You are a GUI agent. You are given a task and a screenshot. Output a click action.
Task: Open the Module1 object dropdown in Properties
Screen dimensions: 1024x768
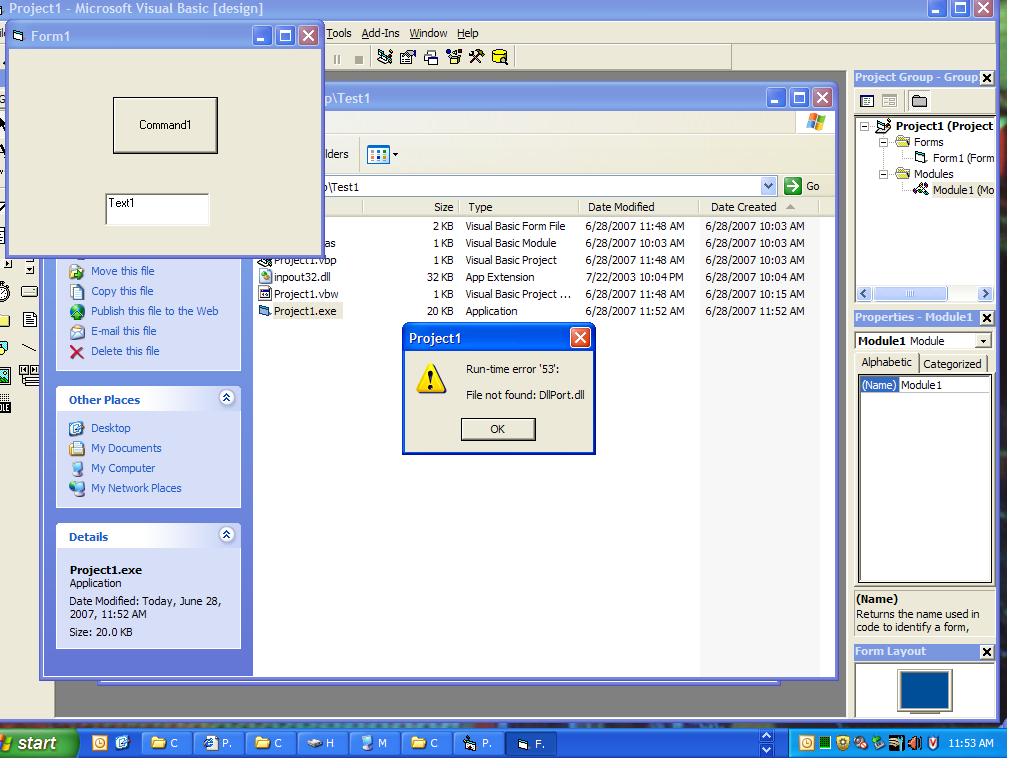click(983, 341)
